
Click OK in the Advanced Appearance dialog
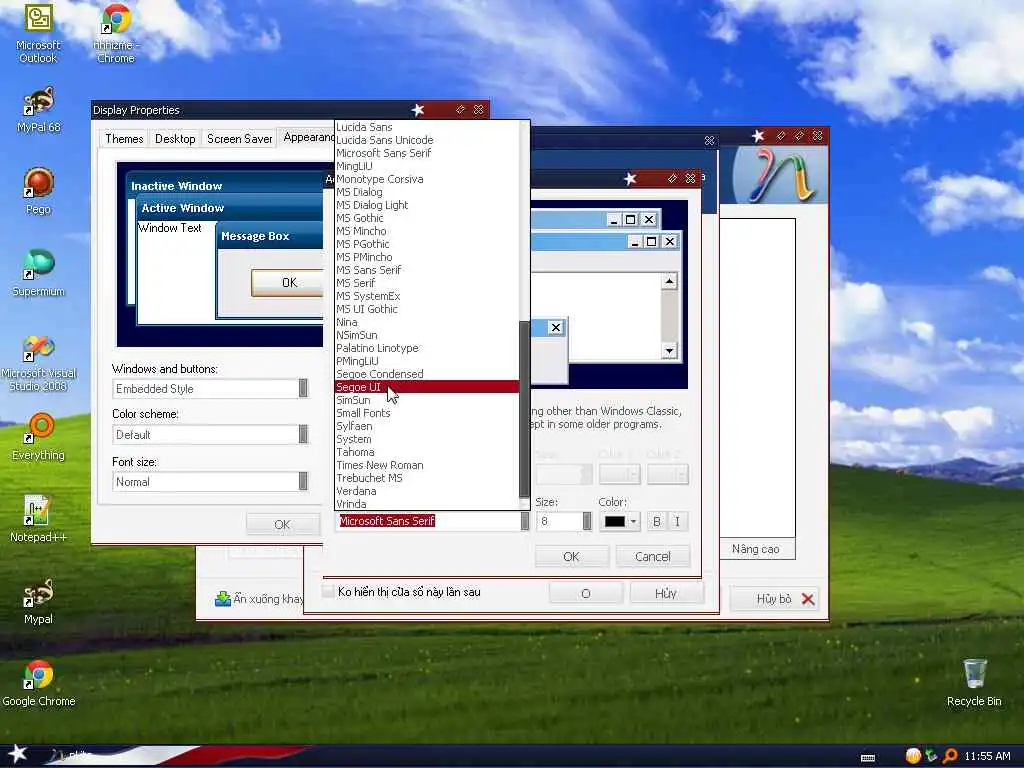571,556
